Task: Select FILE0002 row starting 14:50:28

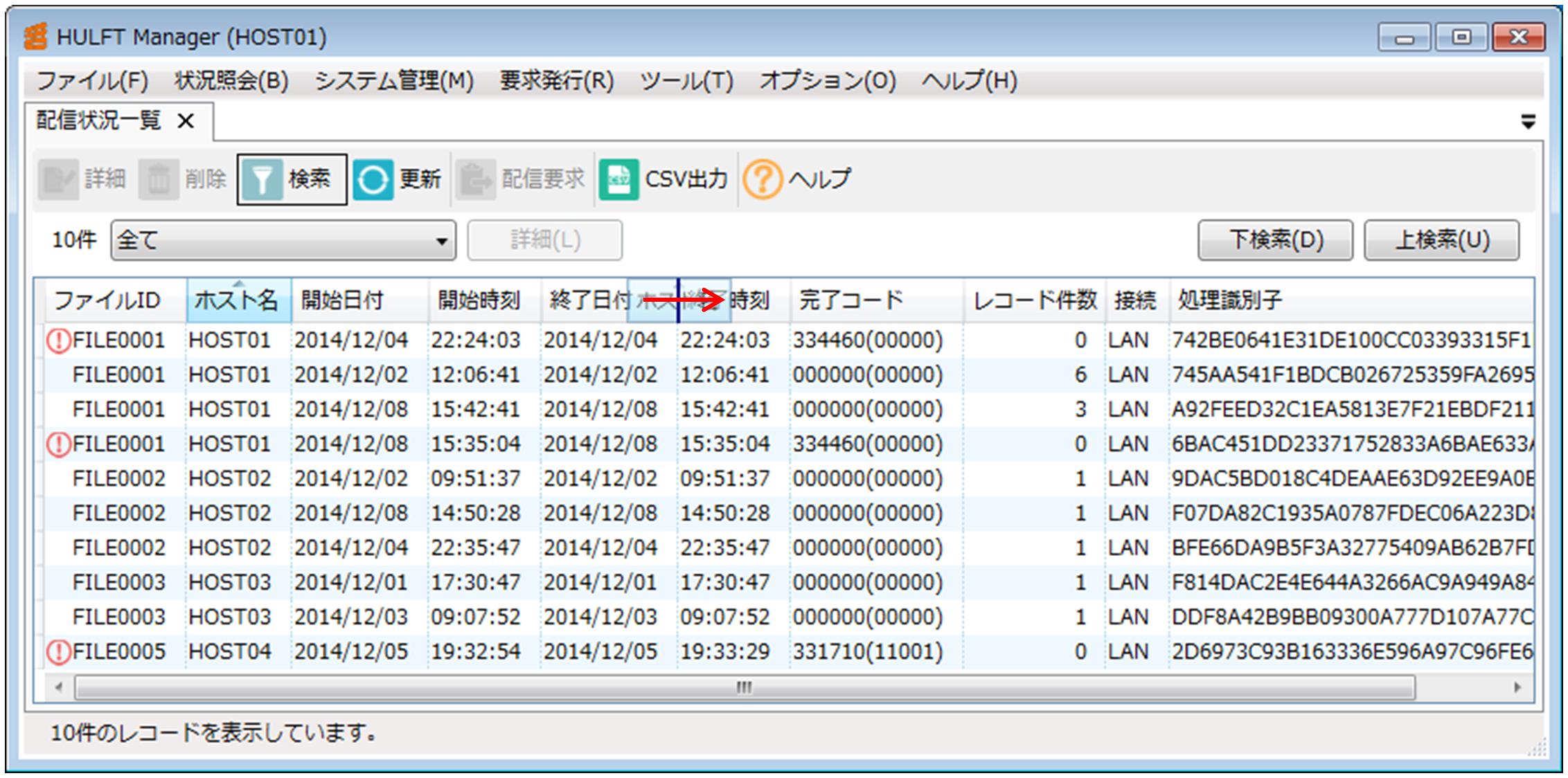Action: (x=789, y=514)
